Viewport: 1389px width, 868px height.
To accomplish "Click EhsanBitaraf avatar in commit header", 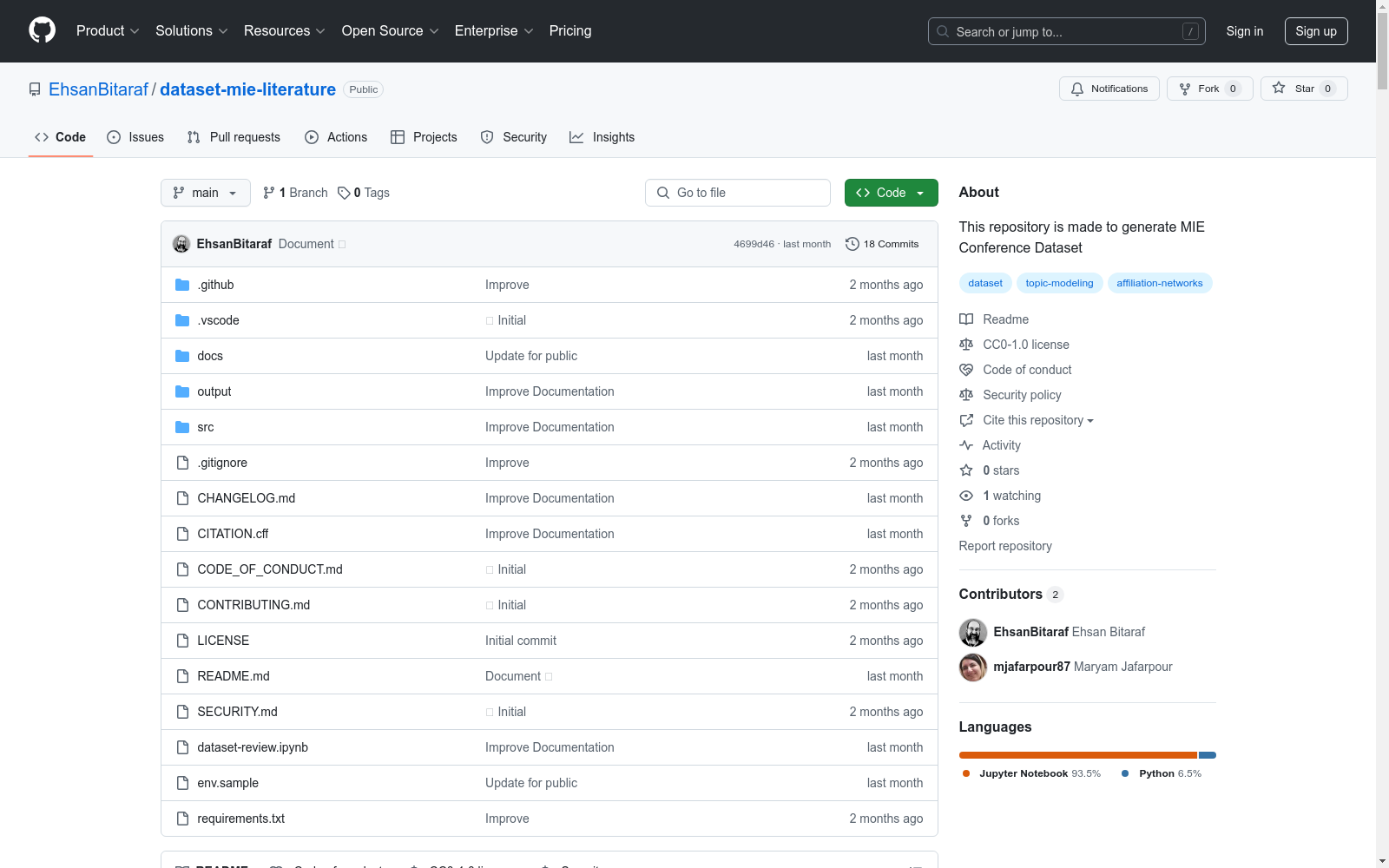I will (181, 244).
